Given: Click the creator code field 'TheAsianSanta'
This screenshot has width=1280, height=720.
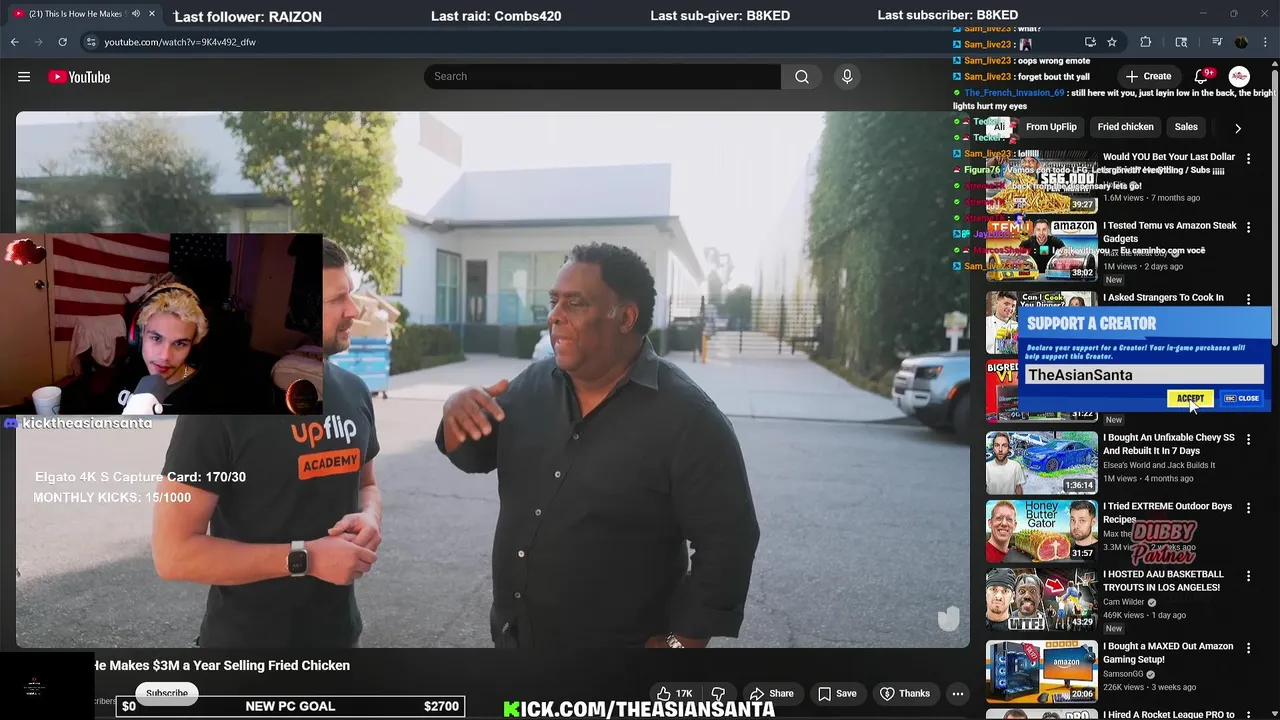Looking at the screenshot, I should tap(1144, 375).
